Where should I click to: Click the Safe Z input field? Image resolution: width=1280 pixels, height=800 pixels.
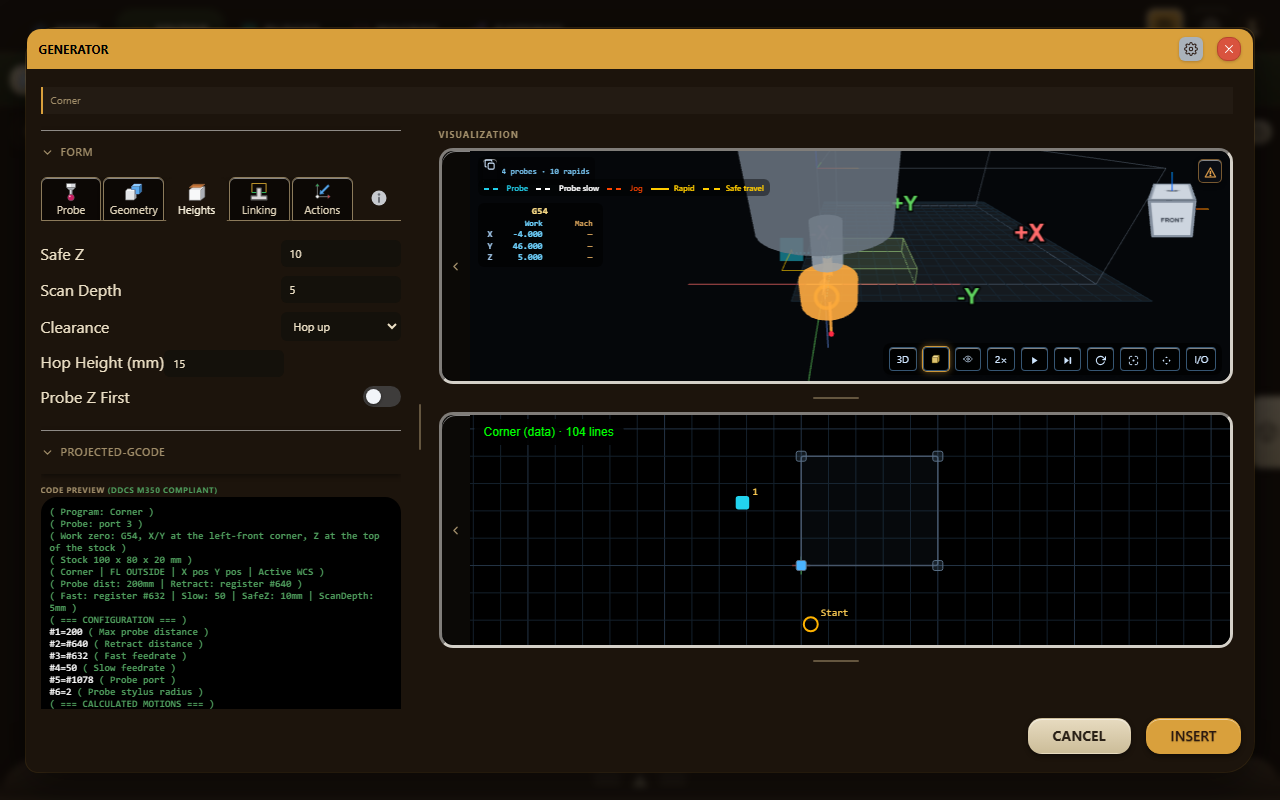[x=341, y=254]
